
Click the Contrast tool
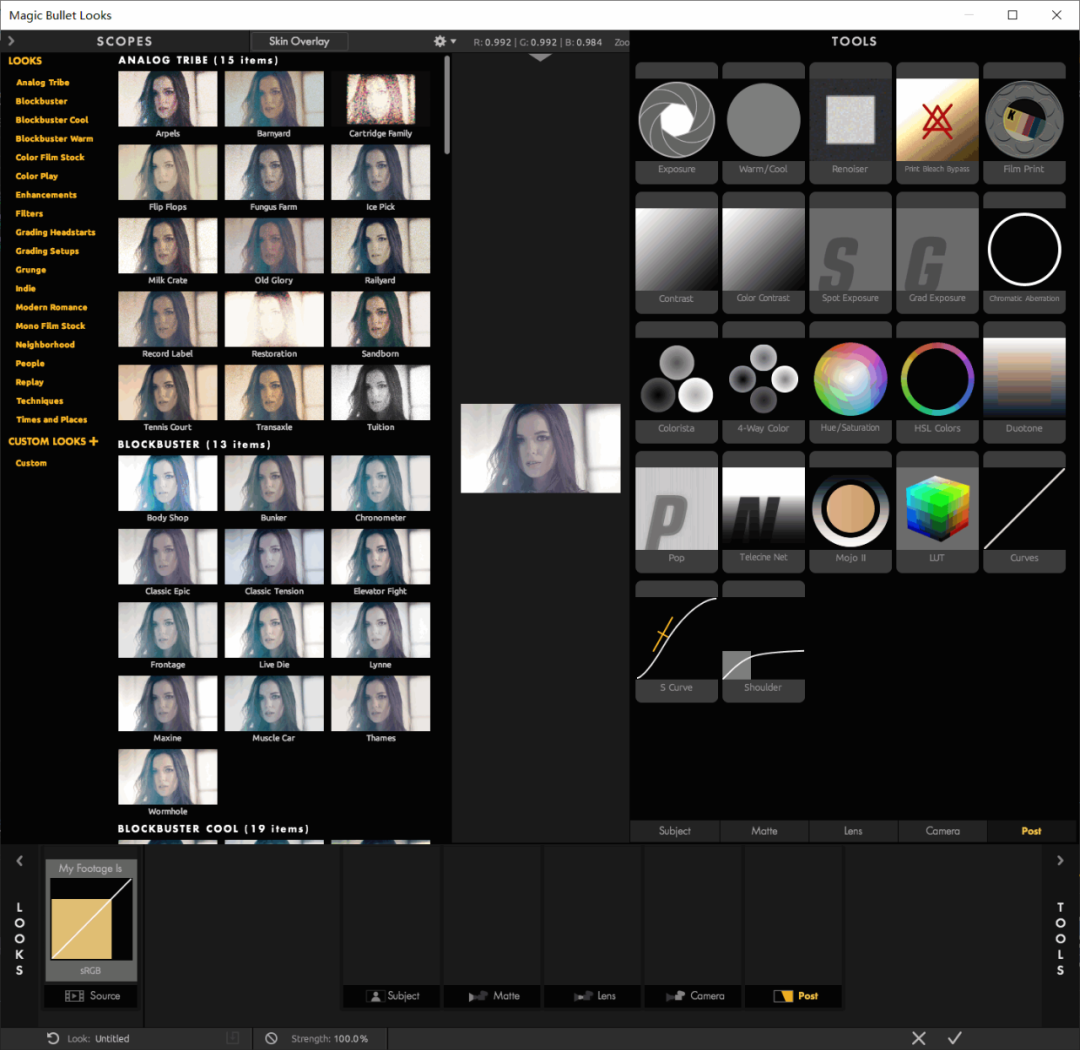676,253
